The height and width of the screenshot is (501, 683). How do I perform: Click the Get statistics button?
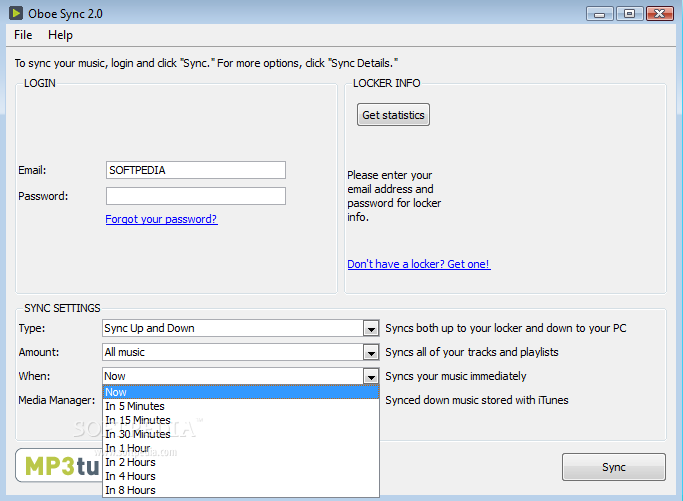(x=393, y=115)
